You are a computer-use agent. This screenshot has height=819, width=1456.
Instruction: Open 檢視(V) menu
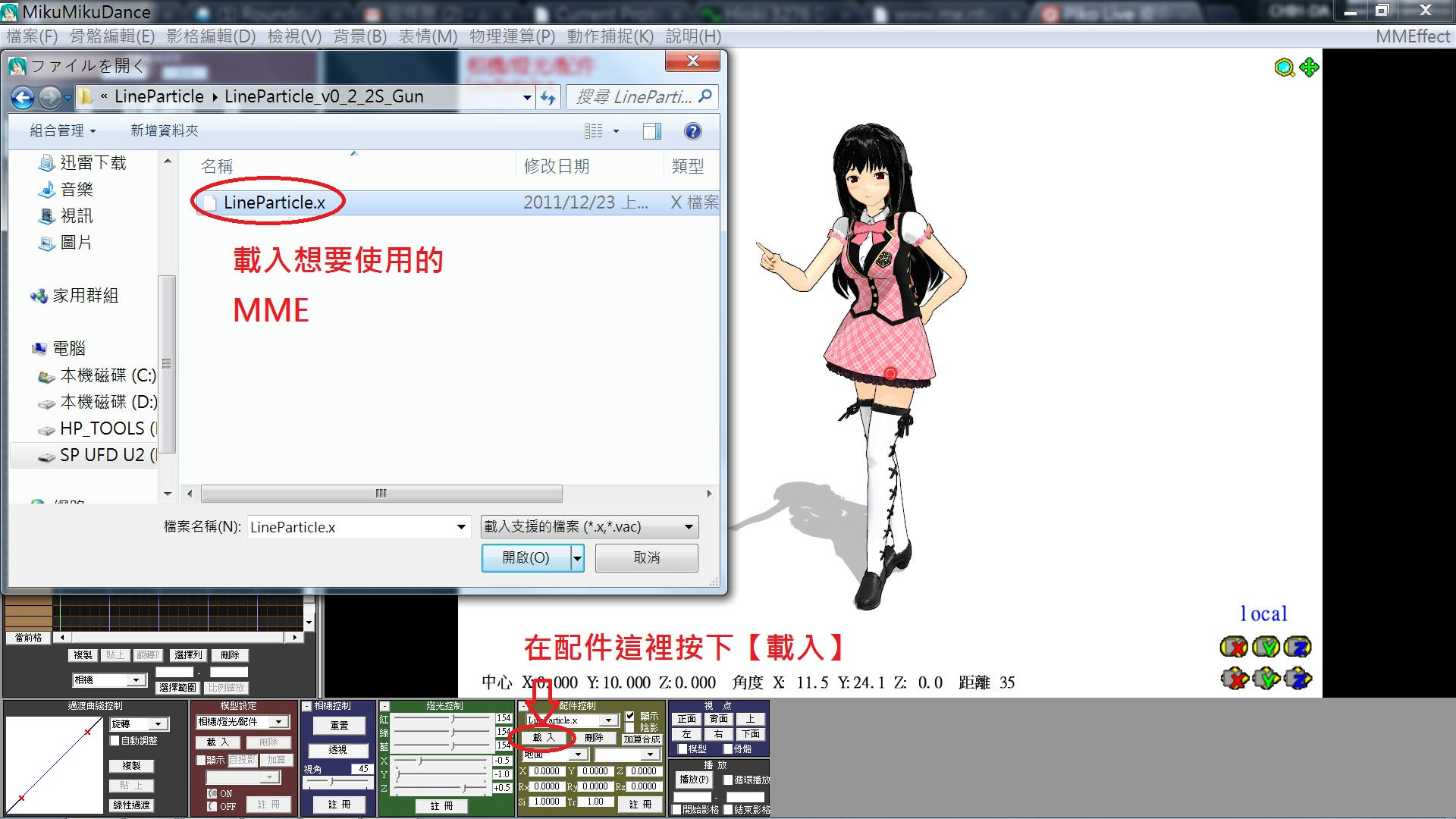(x=294, y=36)
